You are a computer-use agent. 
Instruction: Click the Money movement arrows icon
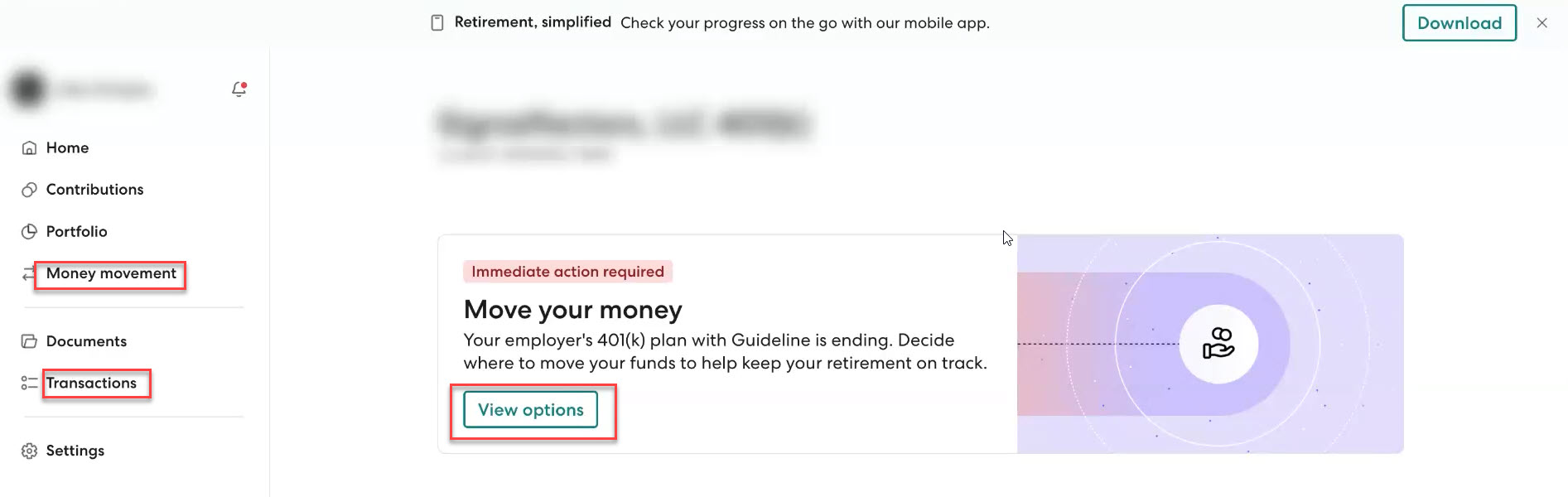click(29, 273)
